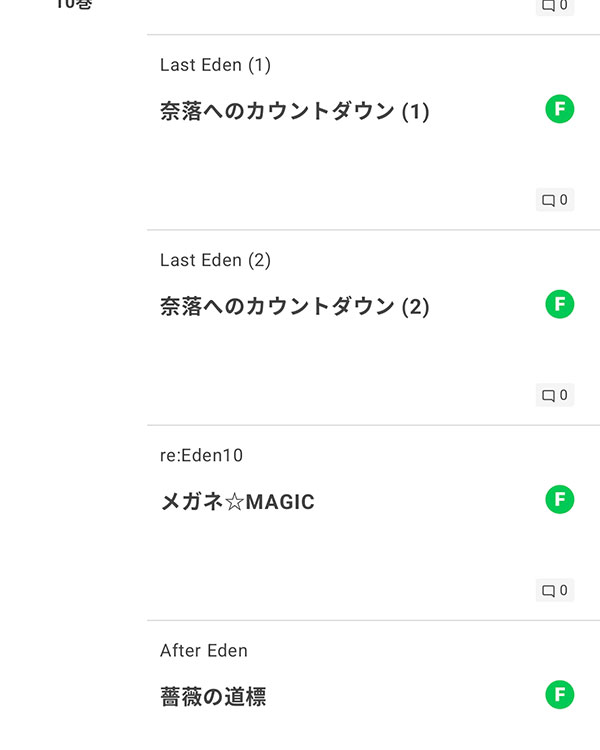Click green F badge for 奈落へのカウントダウン (2)
This screenshot has height=750, width=600.
click(x=560, y=305)
